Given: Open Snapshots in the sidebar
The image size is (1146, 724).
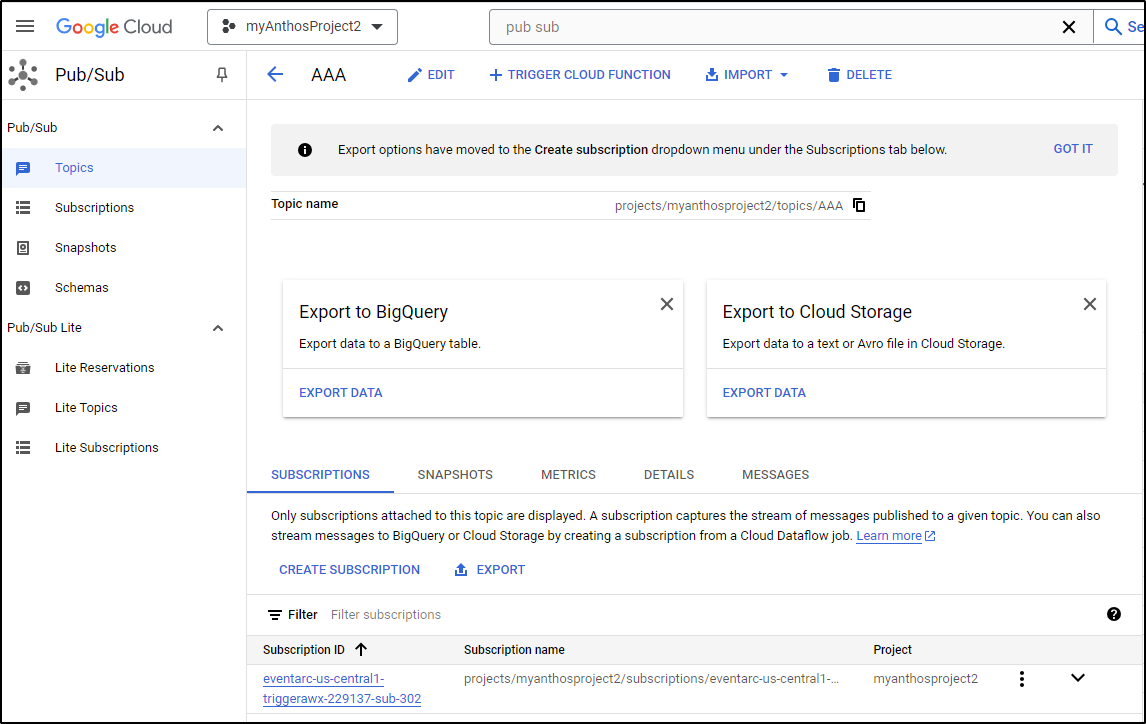Looking at the screenshot, I should tap(123, 248).
